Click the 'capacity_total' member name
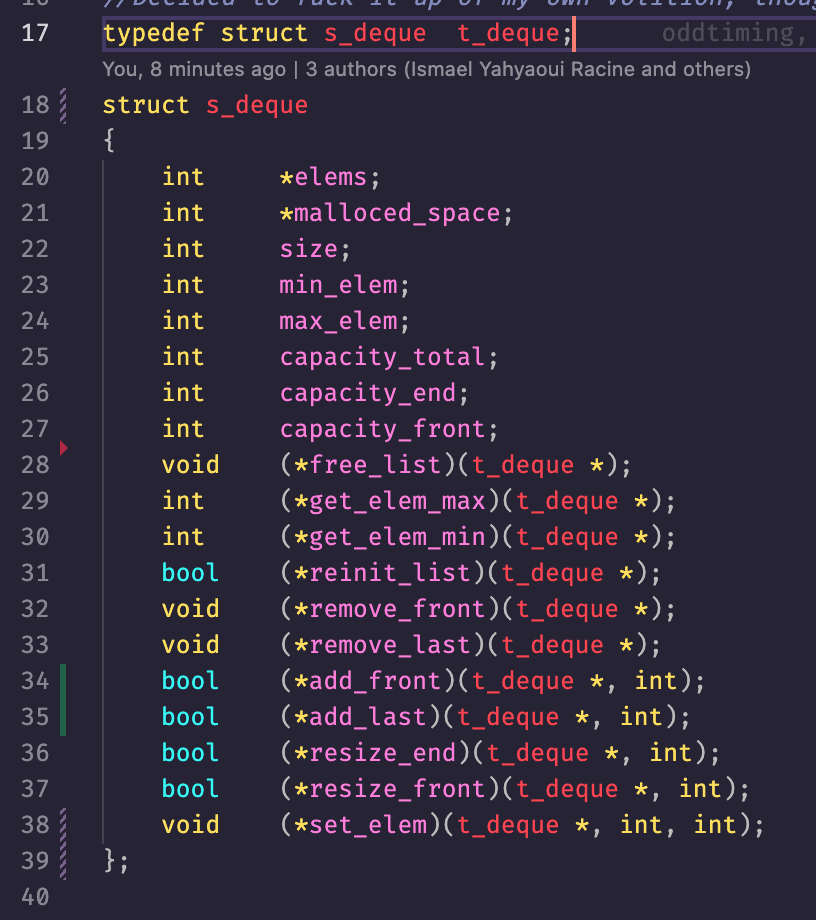The height and width of the screenshot is (920, 816). click(x=382, y=357)
